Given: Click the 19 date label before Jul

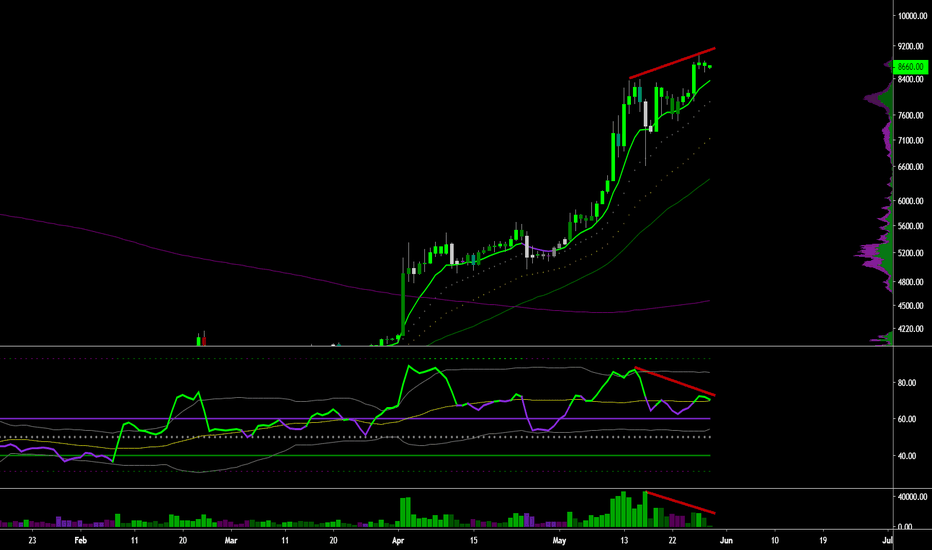Looking at the screenshot, I should [x=823, y=540].
